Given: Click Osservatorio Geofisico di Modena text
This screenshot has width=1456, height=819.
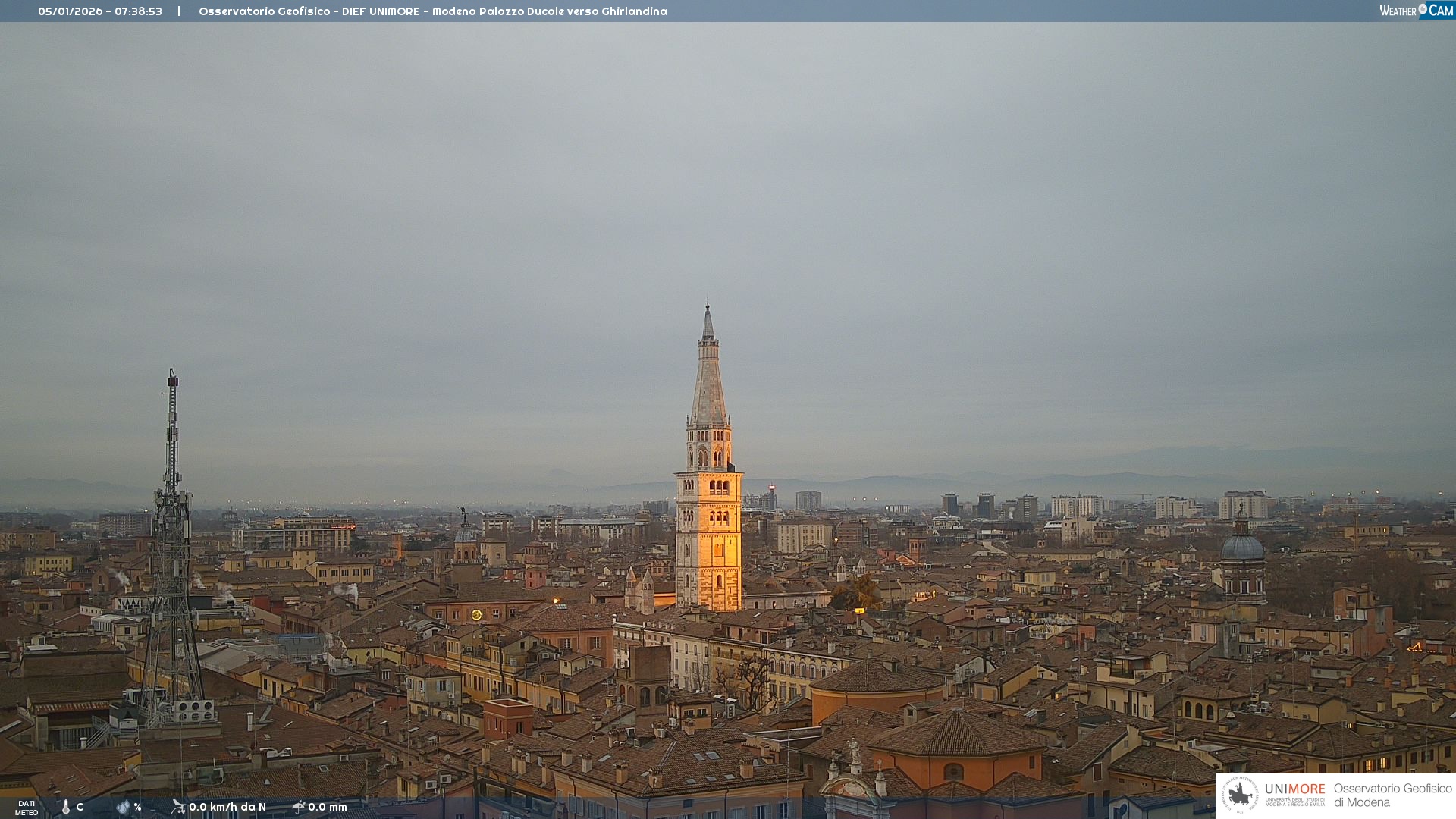Looking at the screenshot, I should [x=1392, y=795].
